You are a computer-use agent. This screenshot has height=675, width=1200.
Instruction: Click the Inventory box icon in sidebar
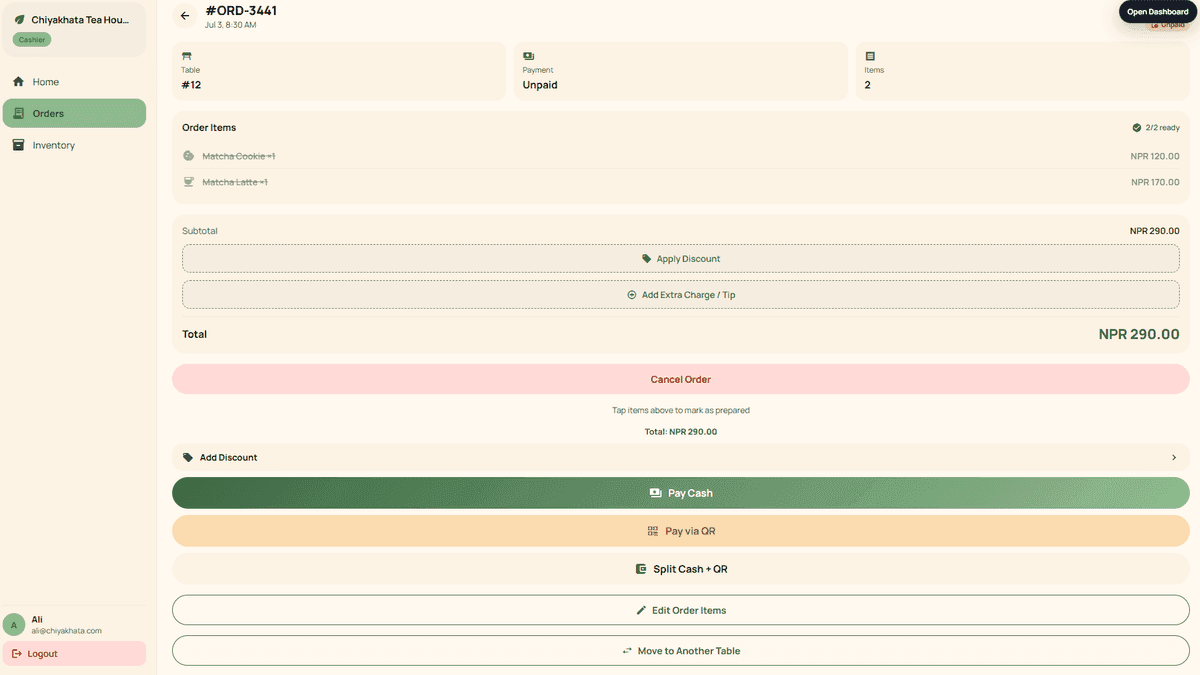coord(18,145)
